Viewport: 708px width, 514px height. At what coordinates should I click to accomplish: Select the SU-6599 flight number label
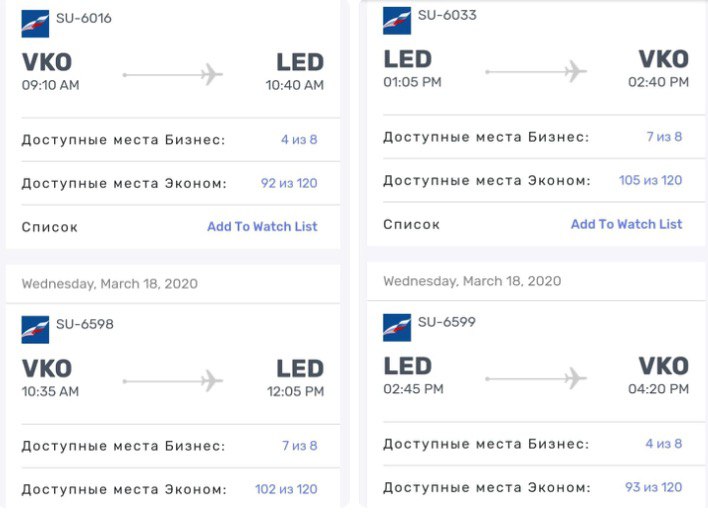447,322
